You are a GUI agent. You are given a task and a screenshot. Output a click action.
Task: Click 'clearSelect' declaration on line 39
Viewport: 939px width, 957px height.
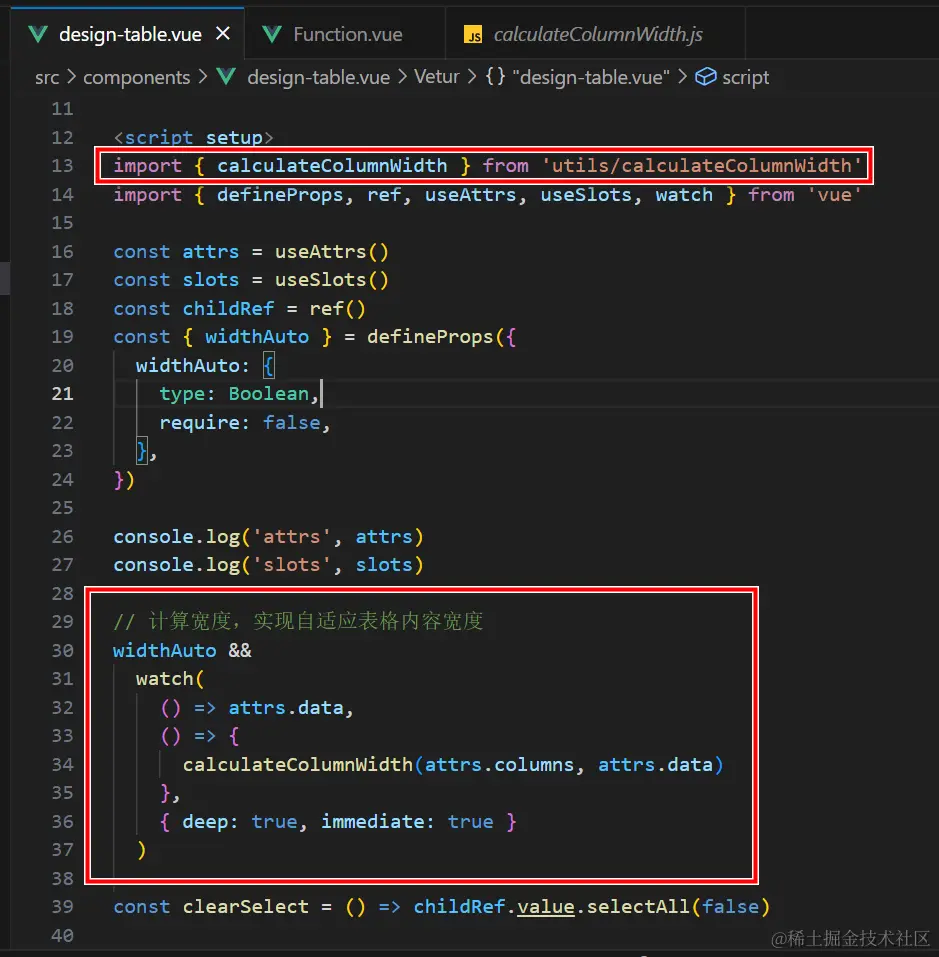(245, 907)
